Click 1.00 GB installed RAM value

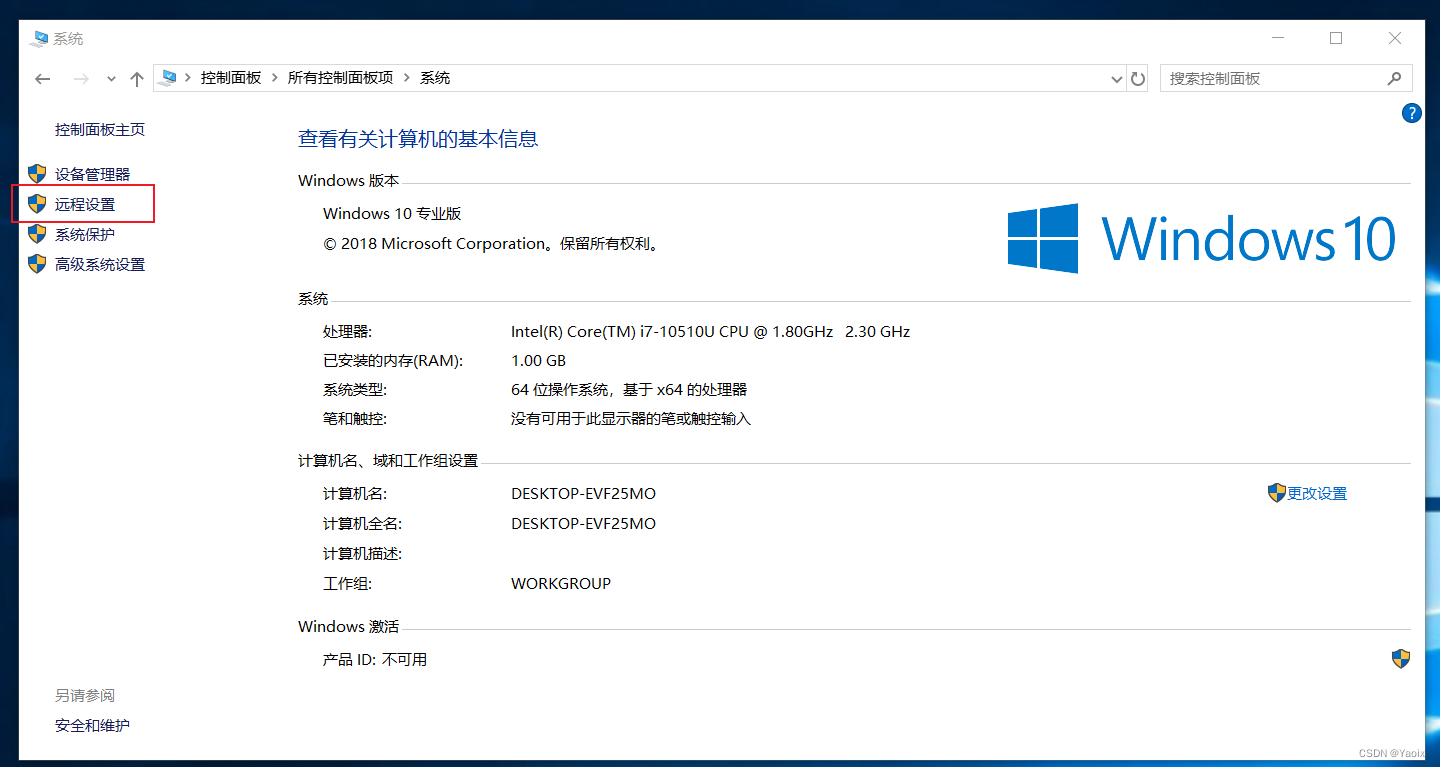click(x=538, y=360)
